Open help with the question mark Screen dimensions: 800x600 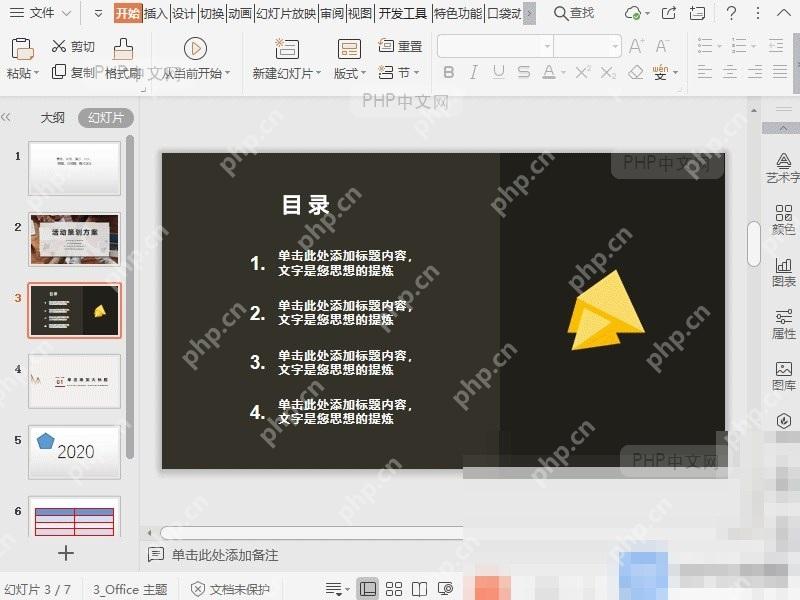tap(731, 13)
